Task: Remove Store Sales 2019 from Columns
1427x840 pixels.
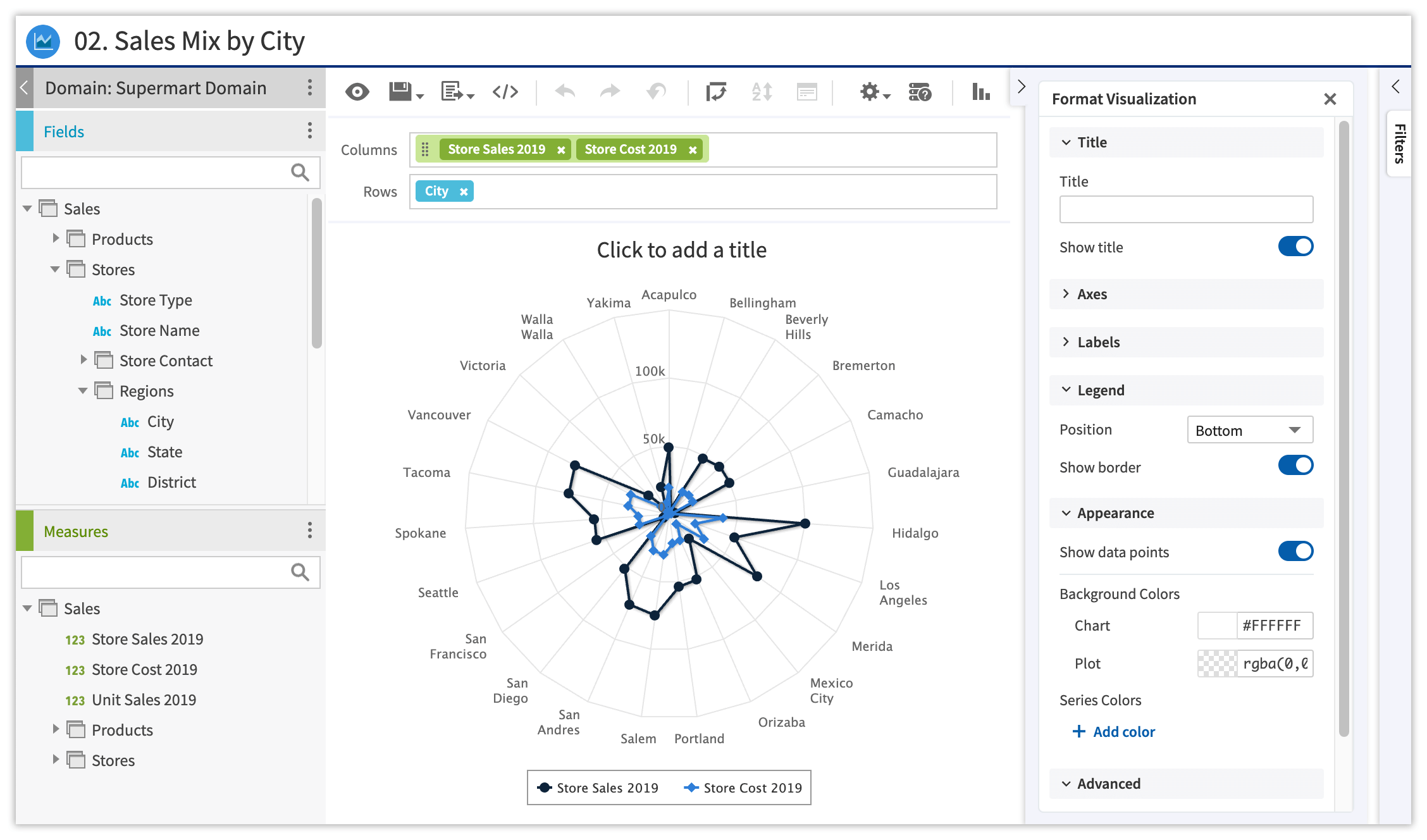Action: [x=561, y=150]
